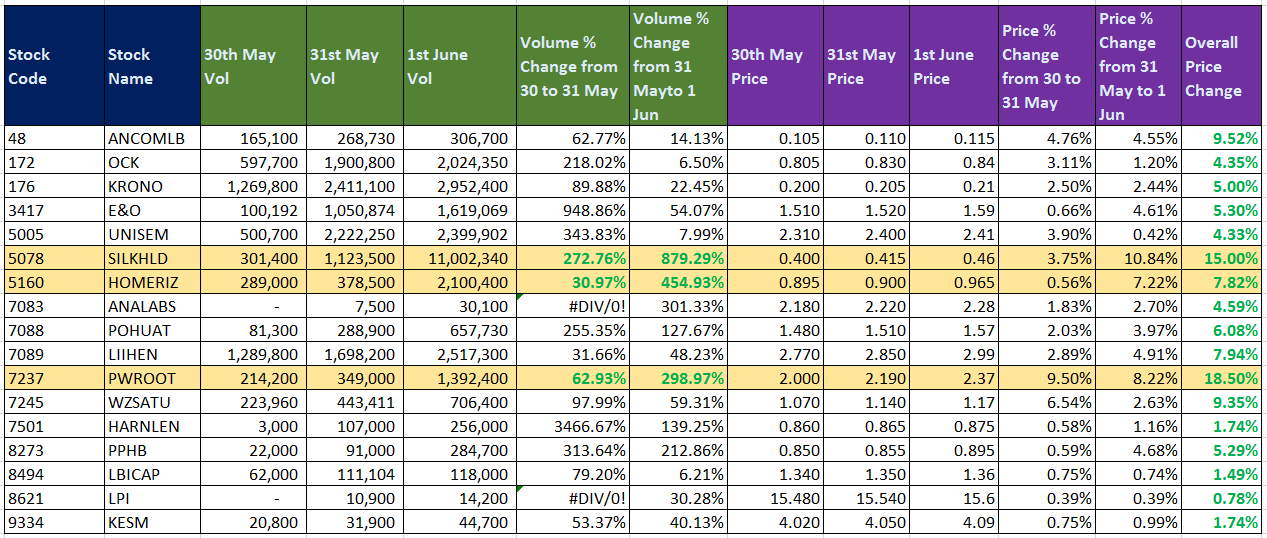
Task: Select the Stock Code header cell
Action: 53,67
